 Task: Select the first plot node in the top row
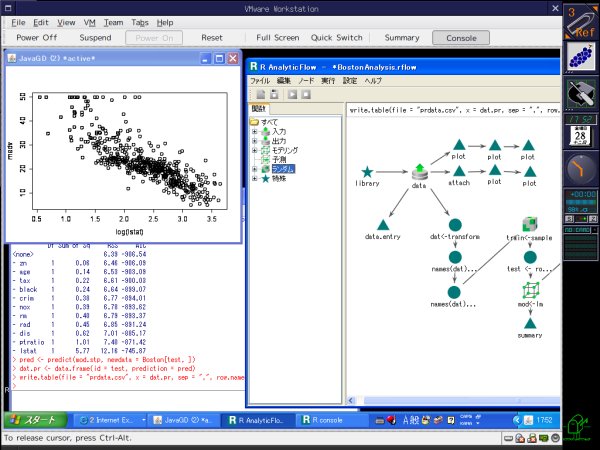pos(459,145)
